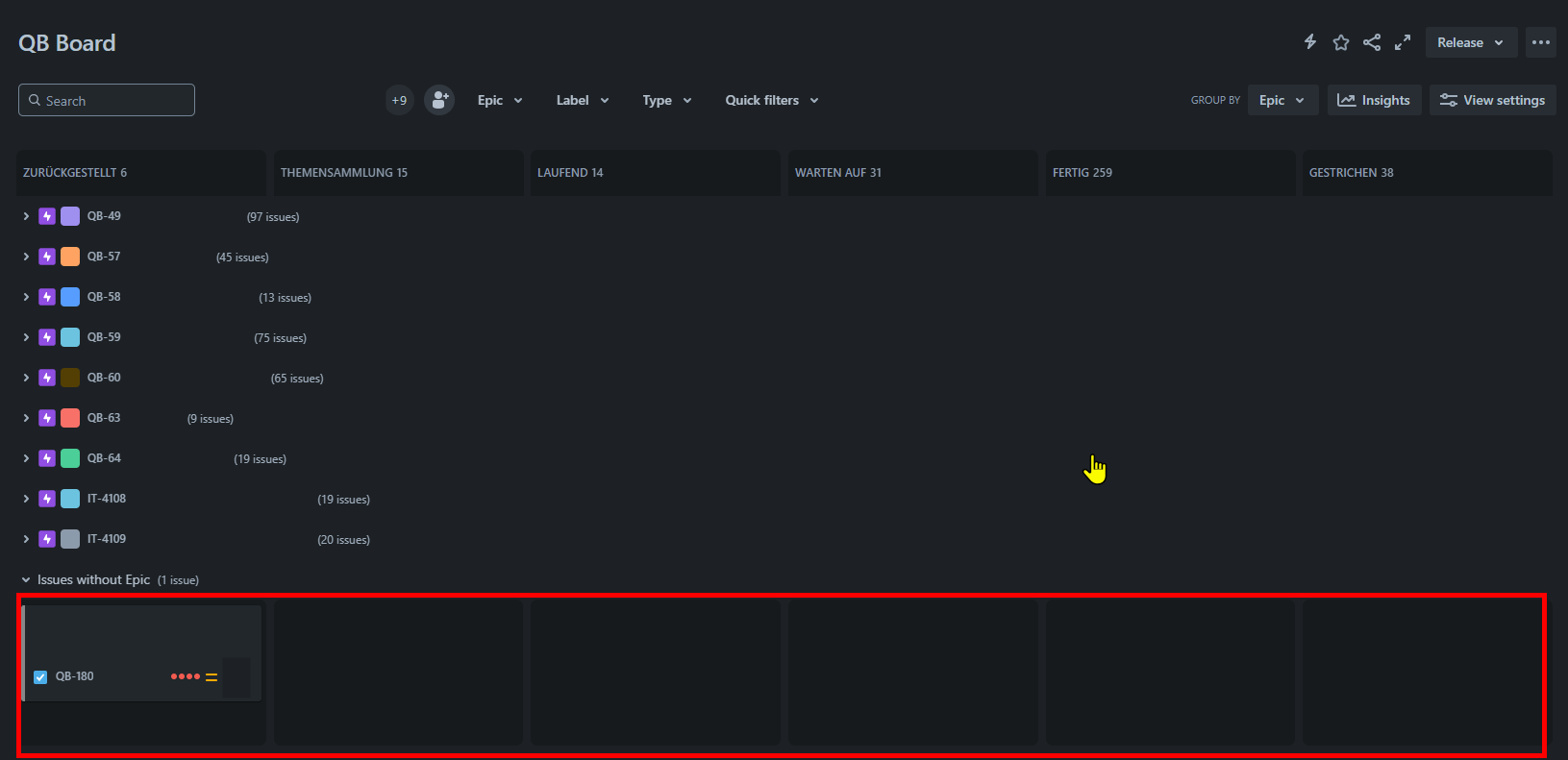Expand the QB-49 epic swimlane
The image size is (1568, 760).
[x=26, y=216]
